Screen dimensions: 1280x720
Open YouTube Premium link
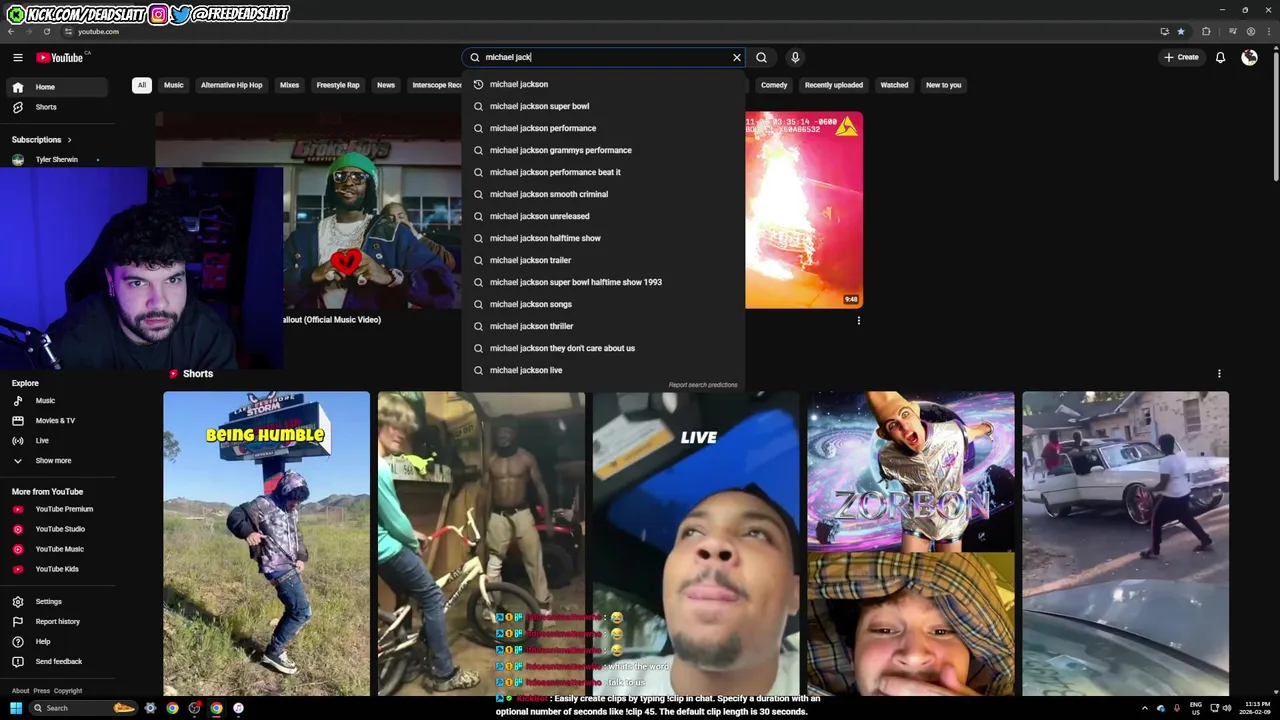pyautogui.click(x=57, y=509)
